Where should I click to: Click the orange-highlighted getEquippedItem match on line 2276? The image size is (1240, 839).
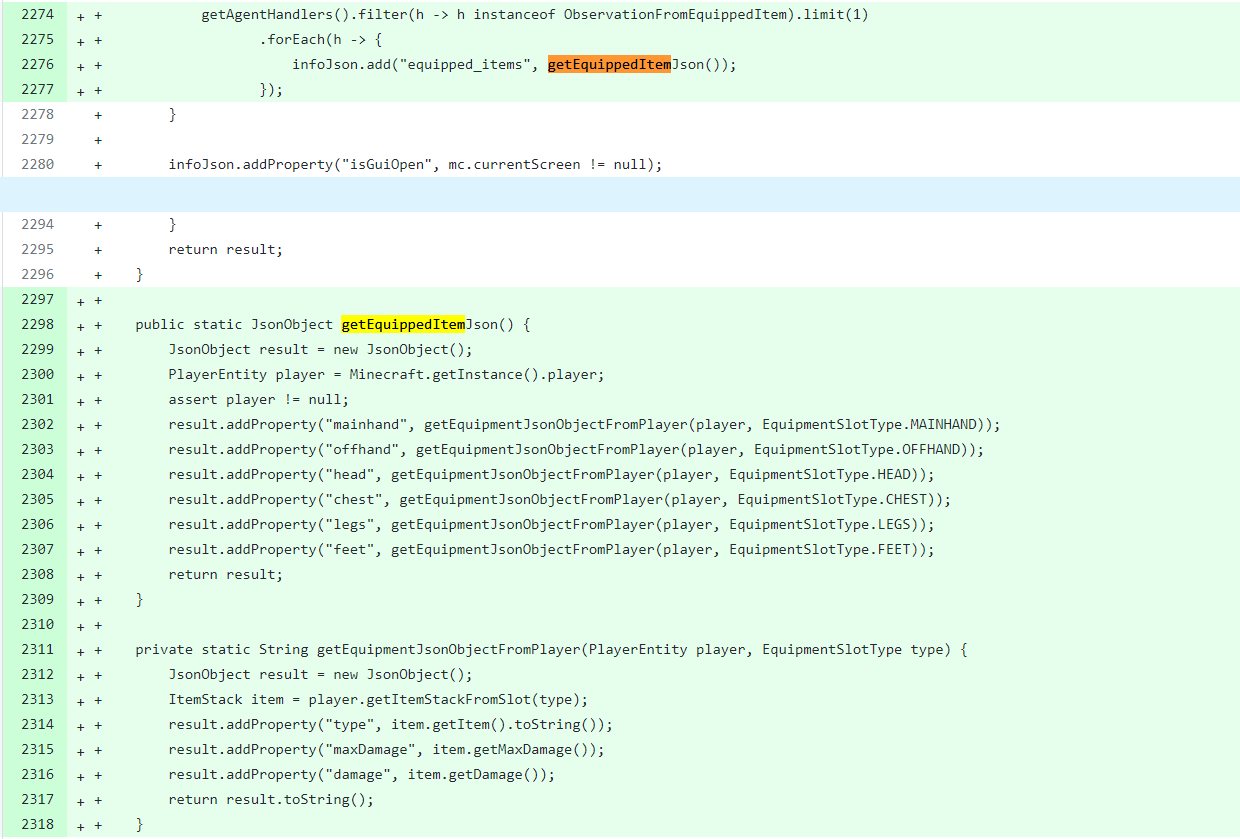pyautogui.click(x=609, y=65)
